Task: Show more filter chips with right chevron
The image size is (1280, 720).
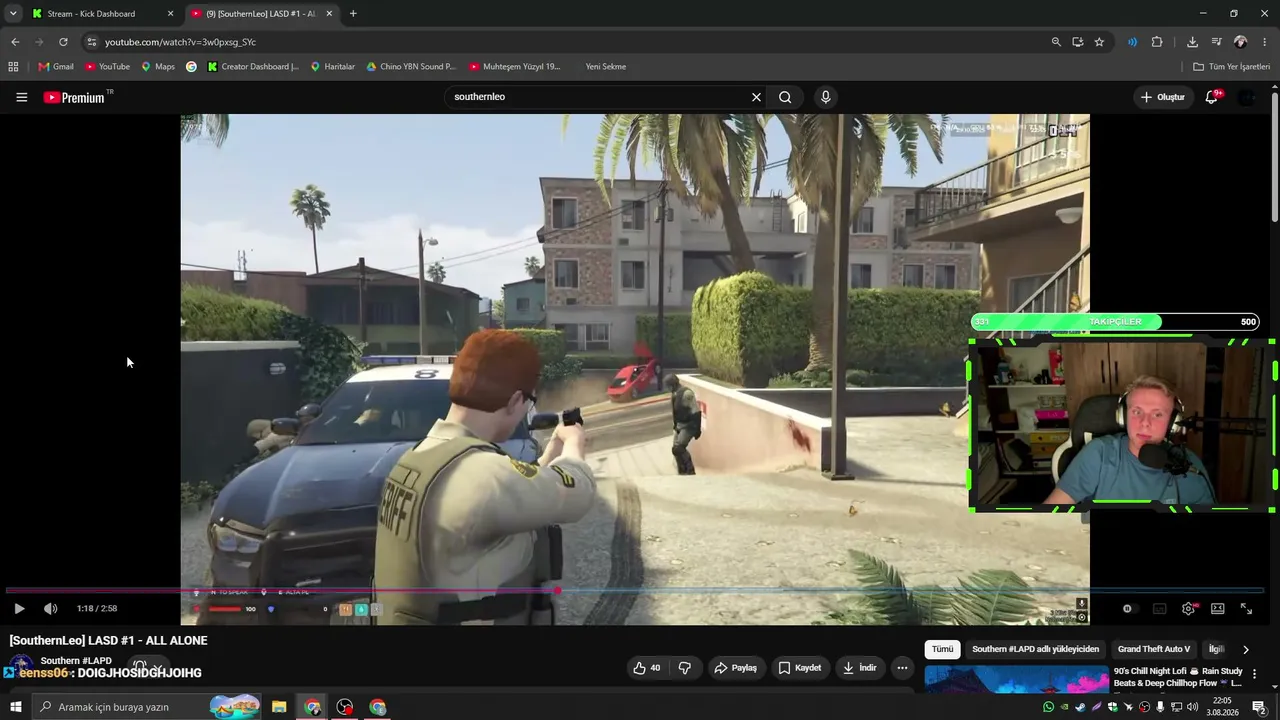Action: click(x=1245, y=649)
